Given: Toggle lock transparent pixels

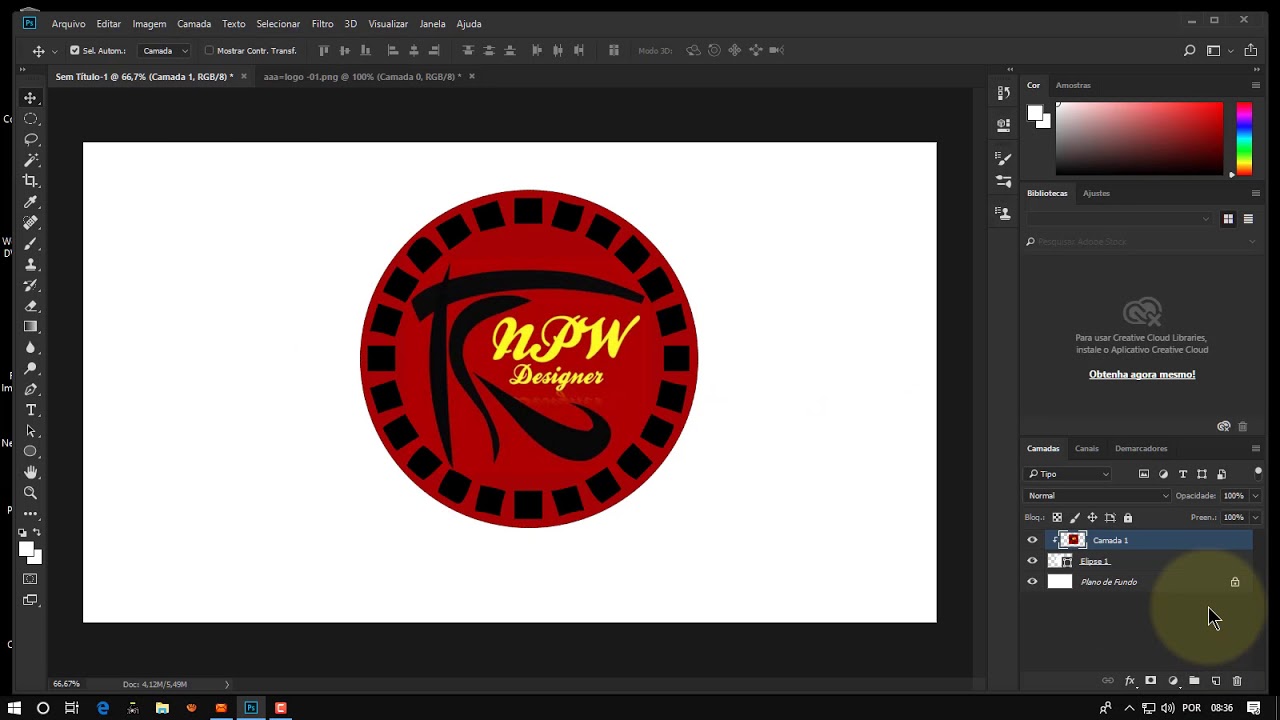Looking at the screenshot, I should [x=1057, y=518].
